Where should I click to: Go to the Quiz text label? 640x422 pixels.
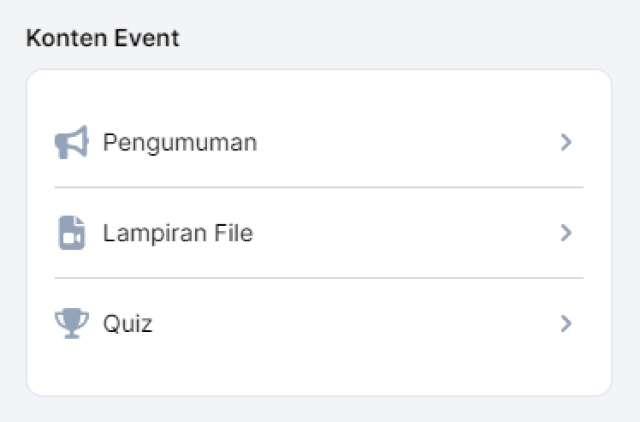tap(128, 324)
